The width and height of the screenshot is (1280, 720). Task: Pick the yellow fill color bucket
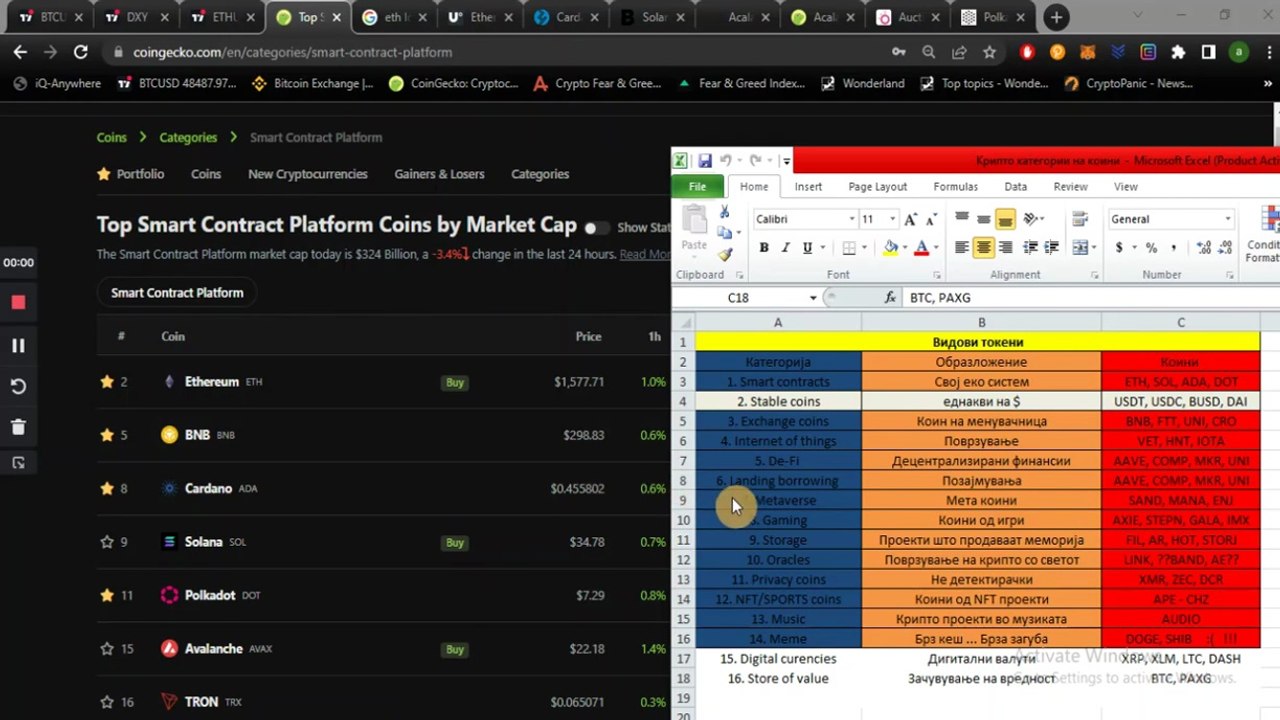click(890, 247)
